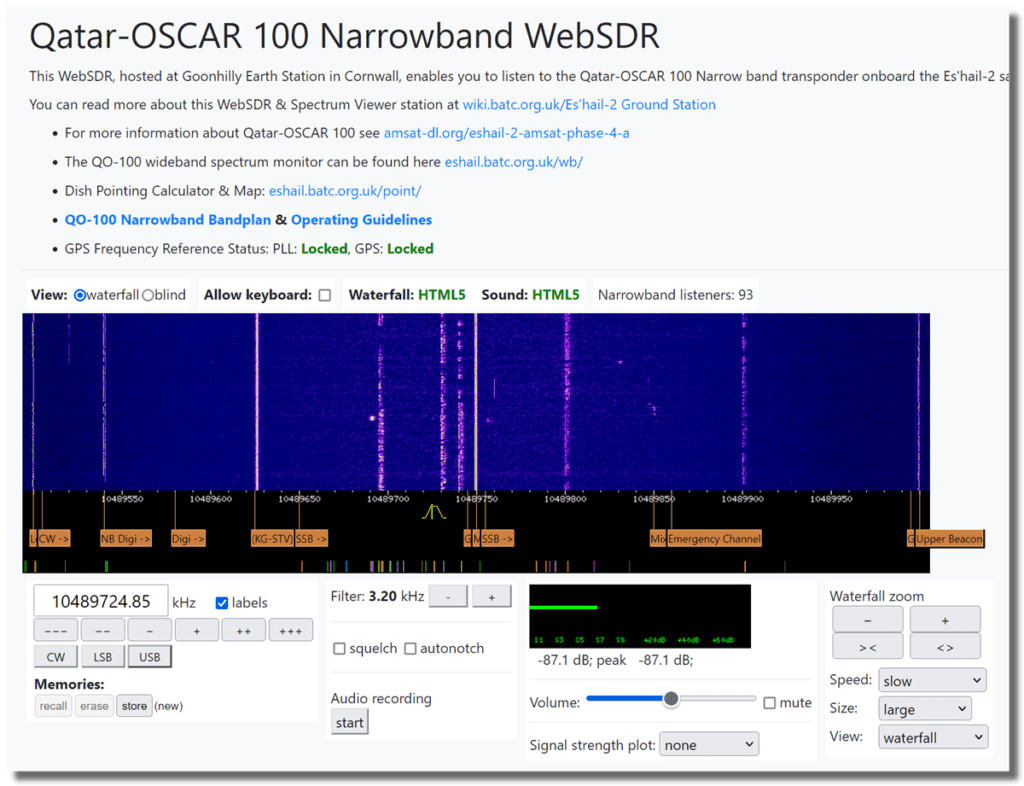Viewport: 1024px width, 786px height.
Task: Open the QO-100 Narrowband Bandplan link
Action: pyautogui.click(x=167, y=219)
